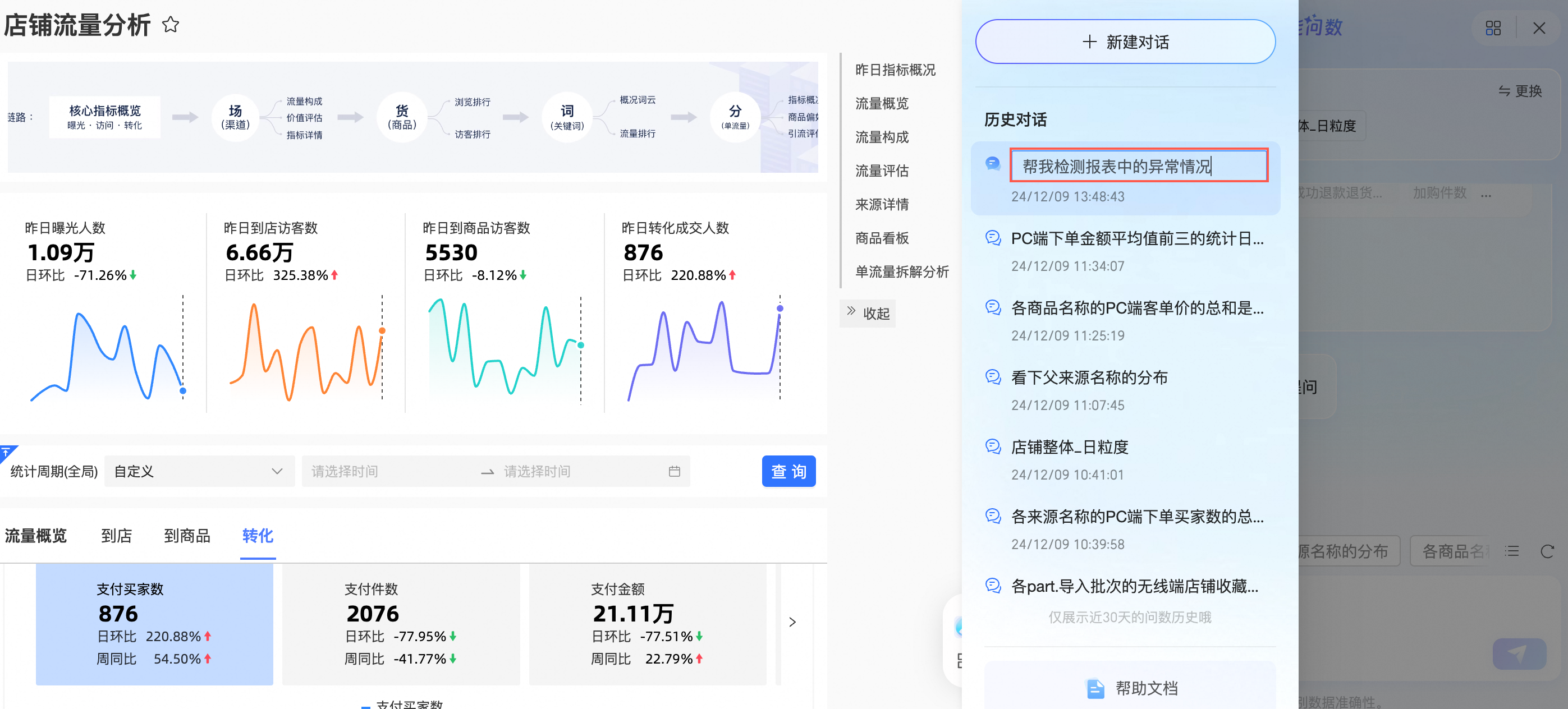Send message with the paper plane button

[1519, 653]
